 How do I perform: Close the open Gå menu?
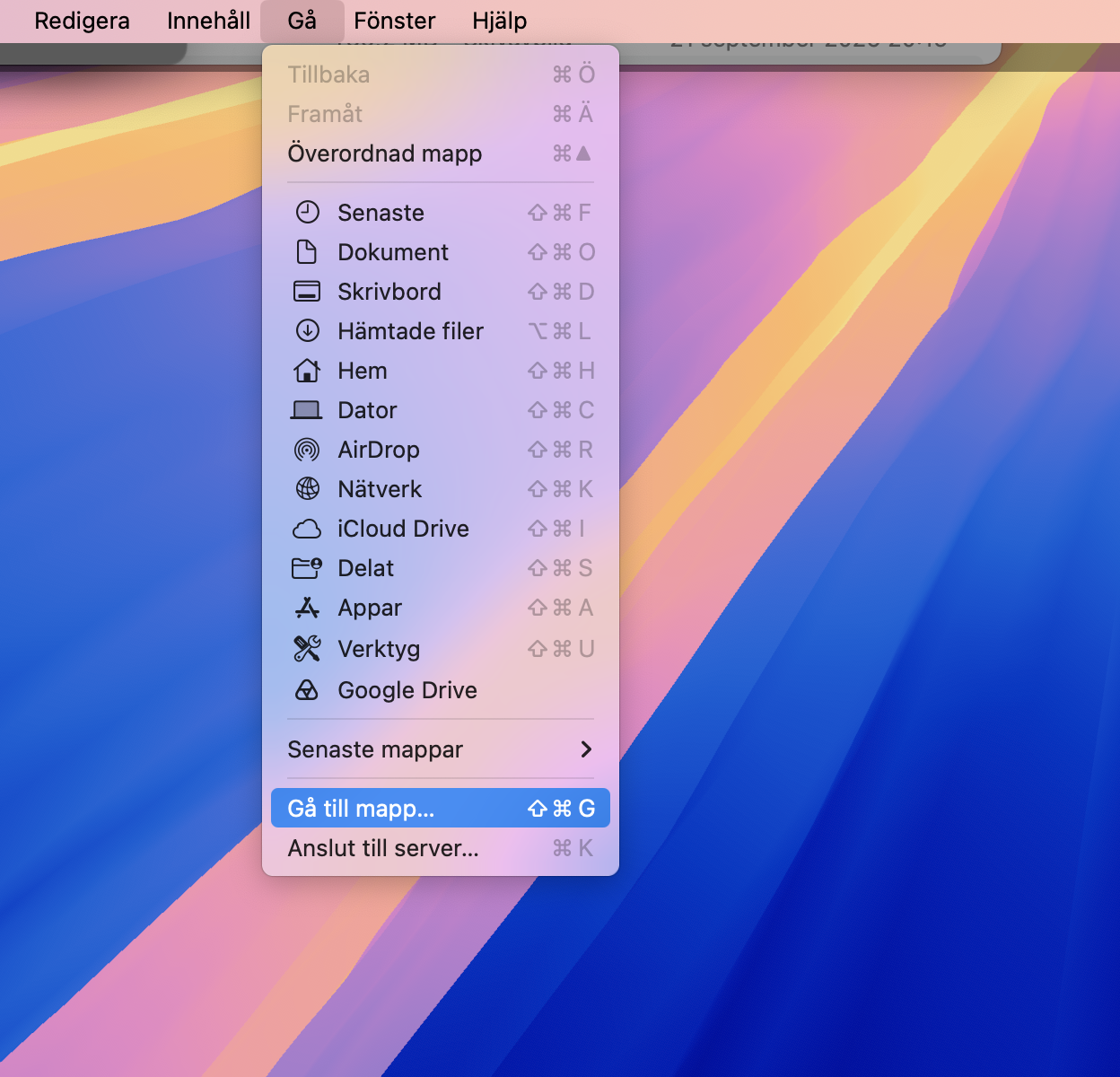(302, 21)
